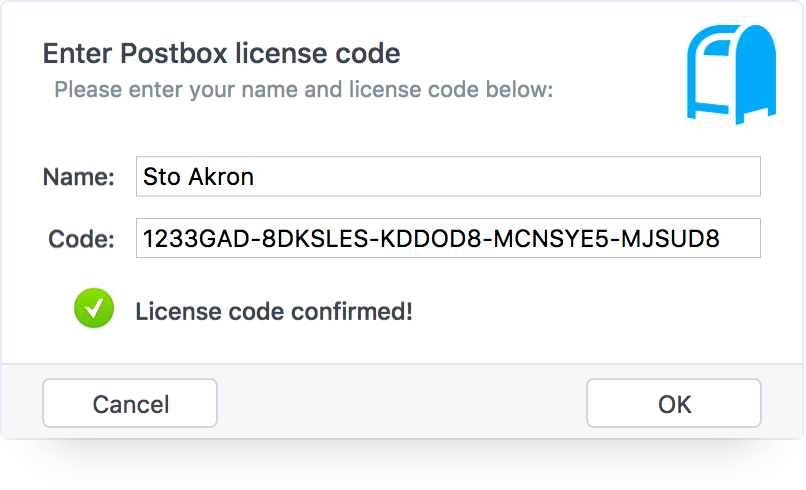Click OK to confirm the license

coord(673,404)
